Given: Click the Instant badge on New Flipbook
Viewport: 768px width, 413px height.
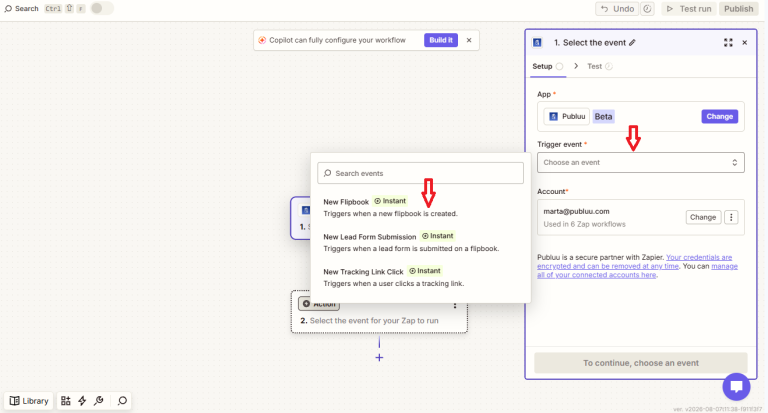Looking at the screenshot, I should click(x=390, y=201).
